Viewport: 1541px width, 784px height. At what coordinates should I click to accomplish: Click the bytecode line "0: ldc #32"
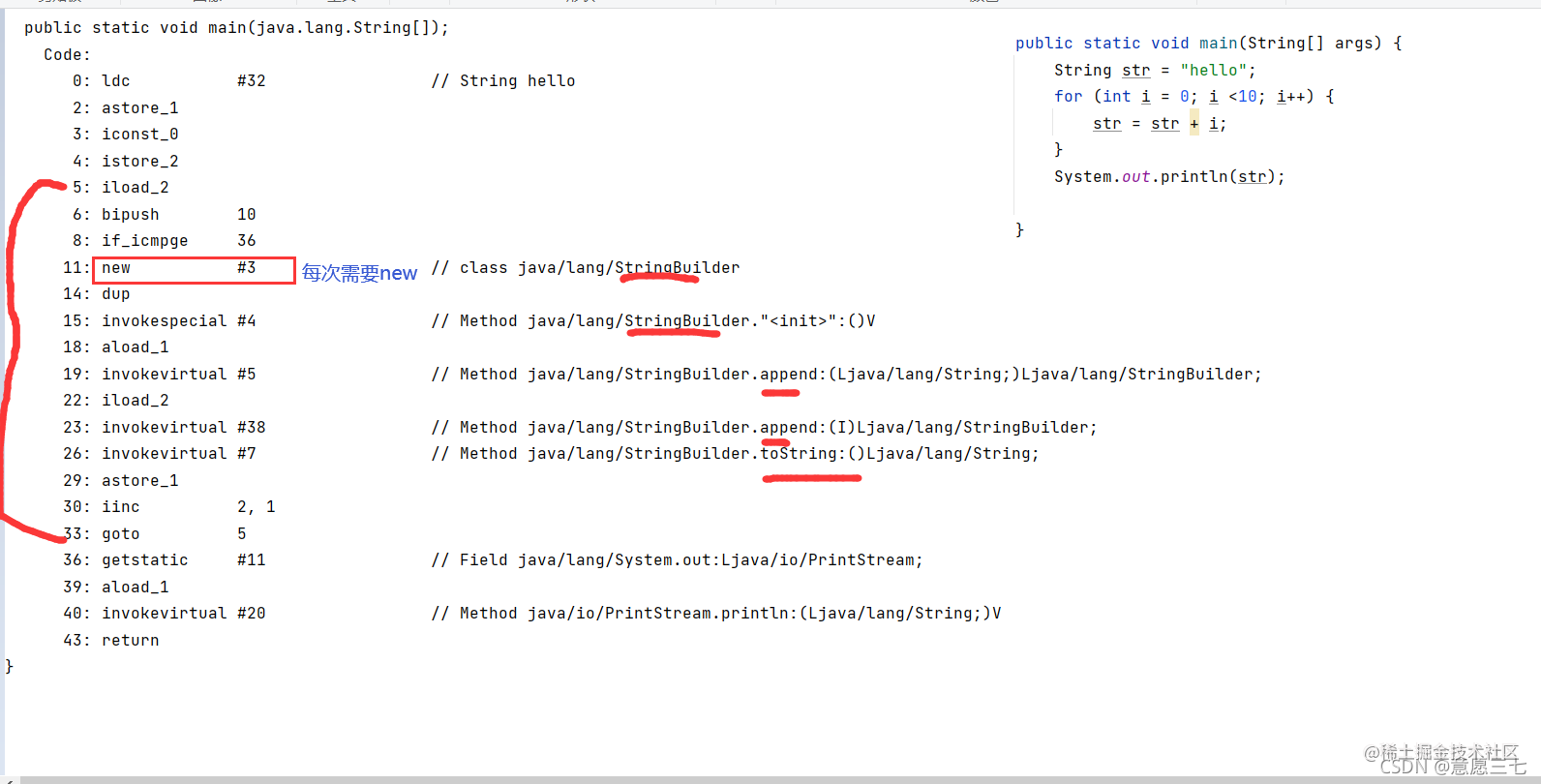(169, 81)
